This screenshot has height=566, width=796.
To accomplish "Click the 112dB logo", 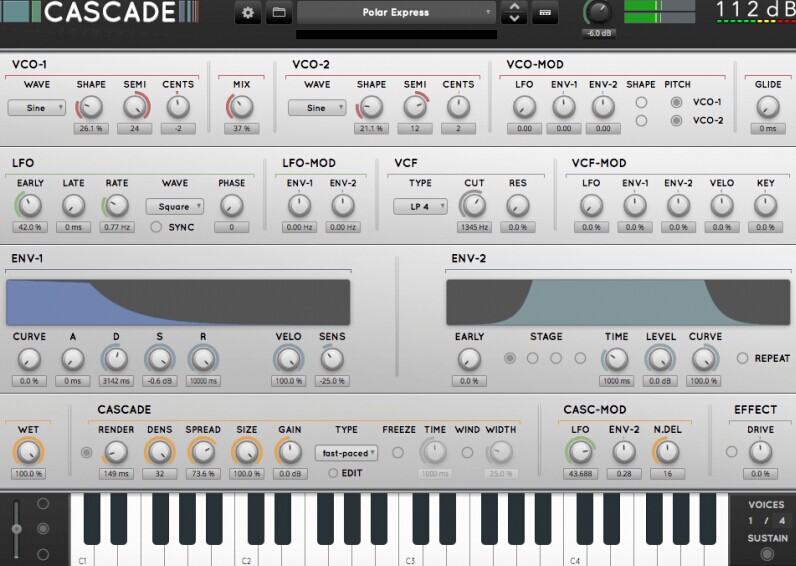I will (x=756, y=12).
